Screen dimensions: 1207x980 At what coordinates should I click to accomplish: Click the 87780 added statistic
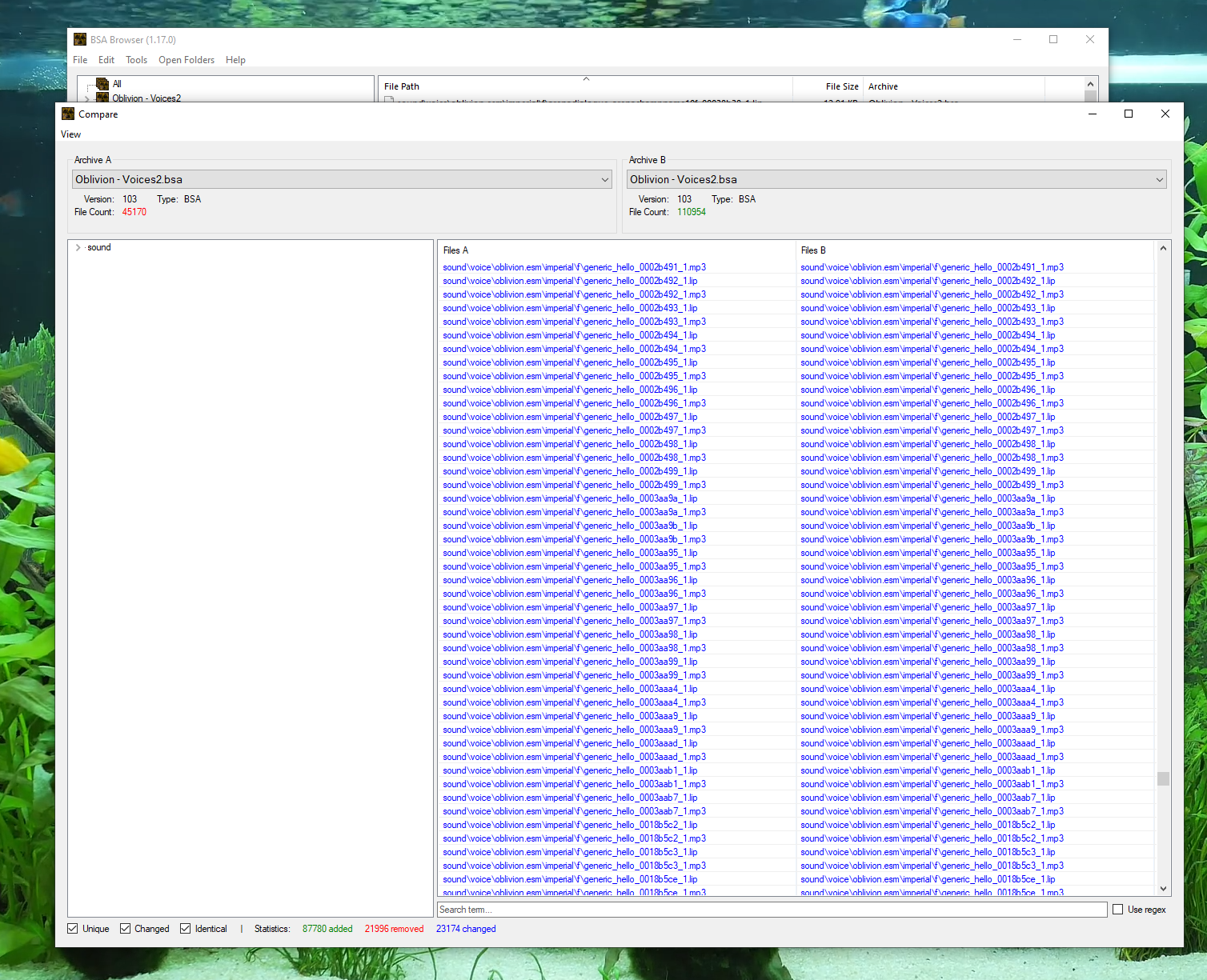pos(327,929)
